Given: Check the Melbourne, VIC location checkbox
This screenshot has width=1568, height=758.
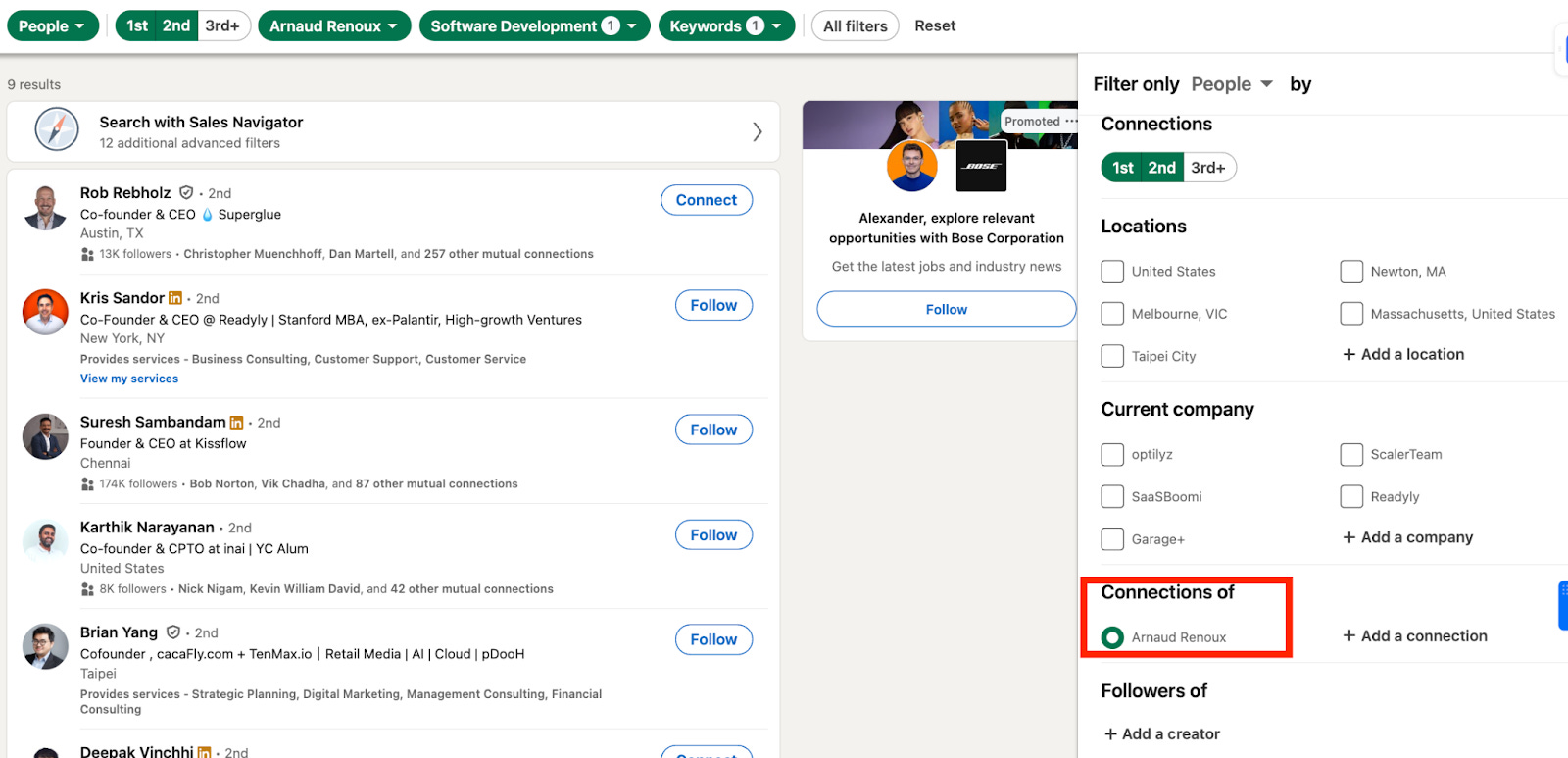Looking at the screenshot, I should 1112,314.
